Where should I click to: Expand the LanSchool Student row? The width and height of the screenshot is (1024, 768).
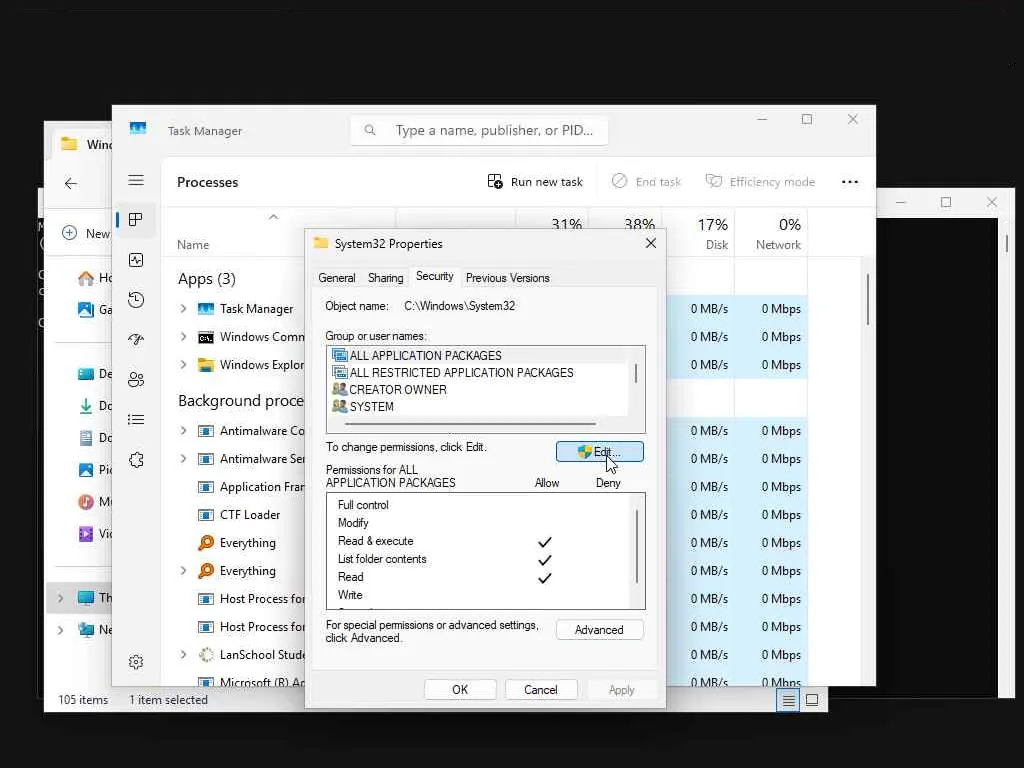click(x=184, y=654)
